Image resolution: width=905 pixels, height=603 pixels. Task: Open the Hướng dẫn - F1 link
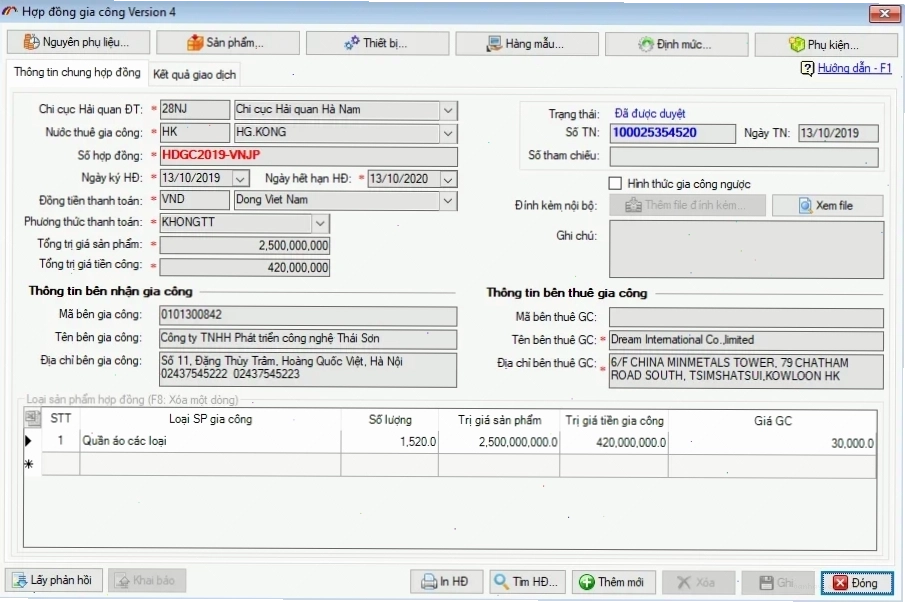tap(855, 68)
